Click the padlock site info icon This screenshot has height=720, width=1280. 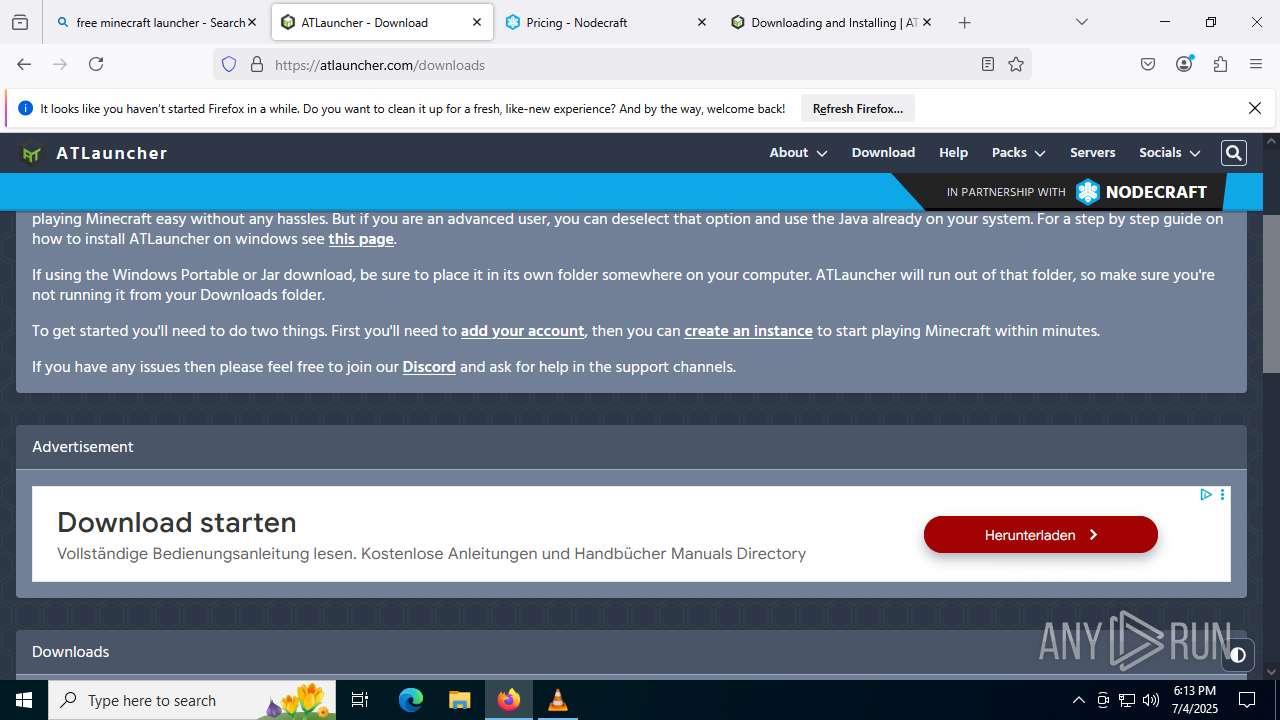click(257, 64)
